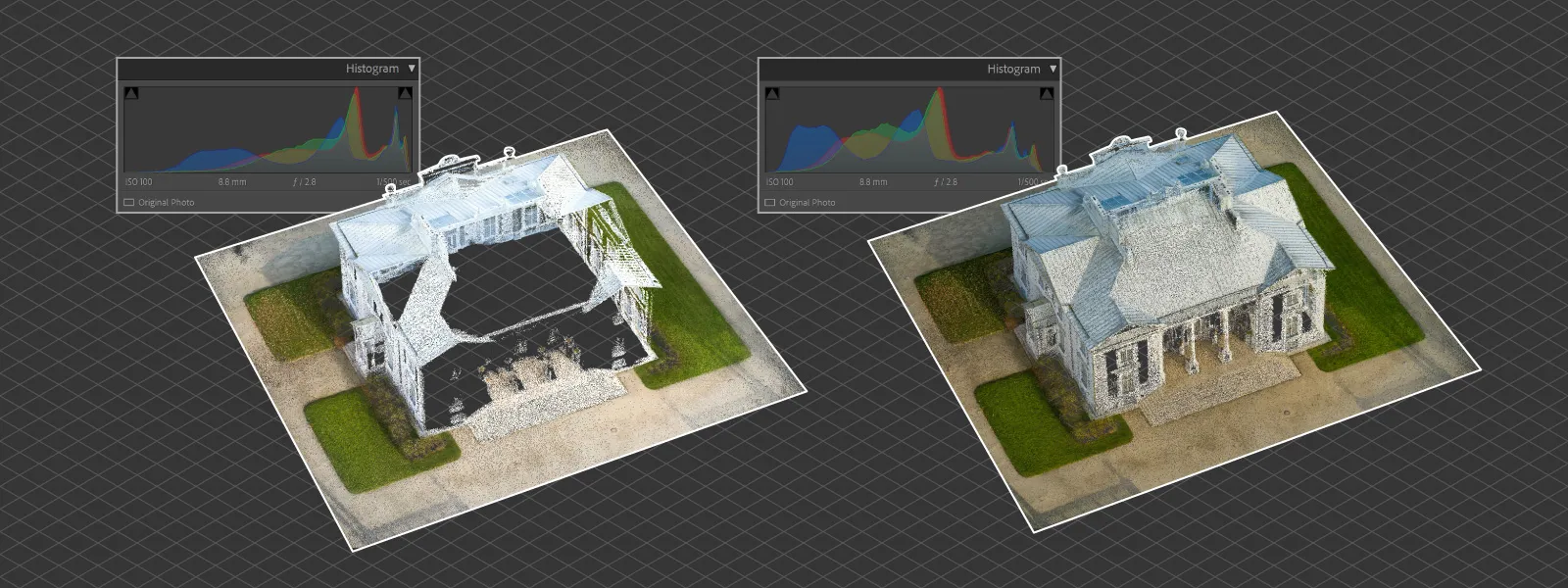
Task: Click ISO 100 value in left histogram
Action: point(138,182)
